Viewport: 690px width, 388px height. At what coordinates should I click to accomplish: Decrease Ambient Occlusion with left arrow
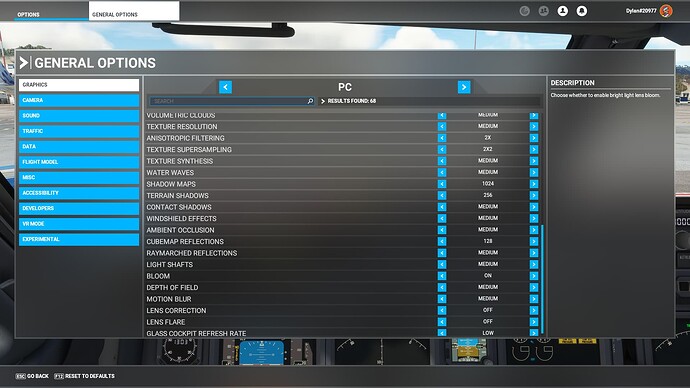pyautogui.click(x=442, y=230)
